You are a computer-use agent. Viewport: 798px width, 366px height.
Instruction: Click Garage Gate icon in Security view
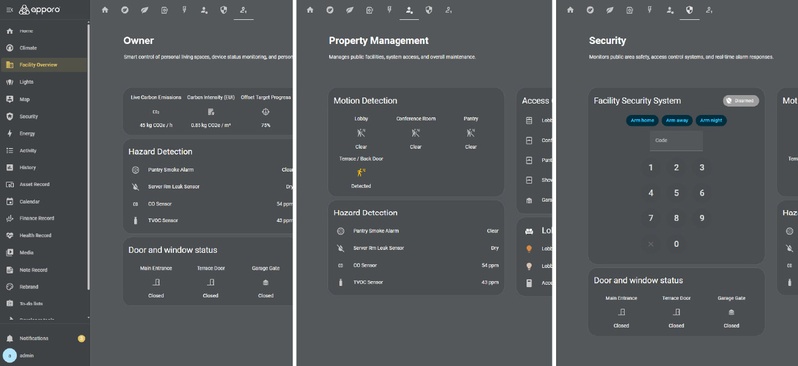(731, 313)
